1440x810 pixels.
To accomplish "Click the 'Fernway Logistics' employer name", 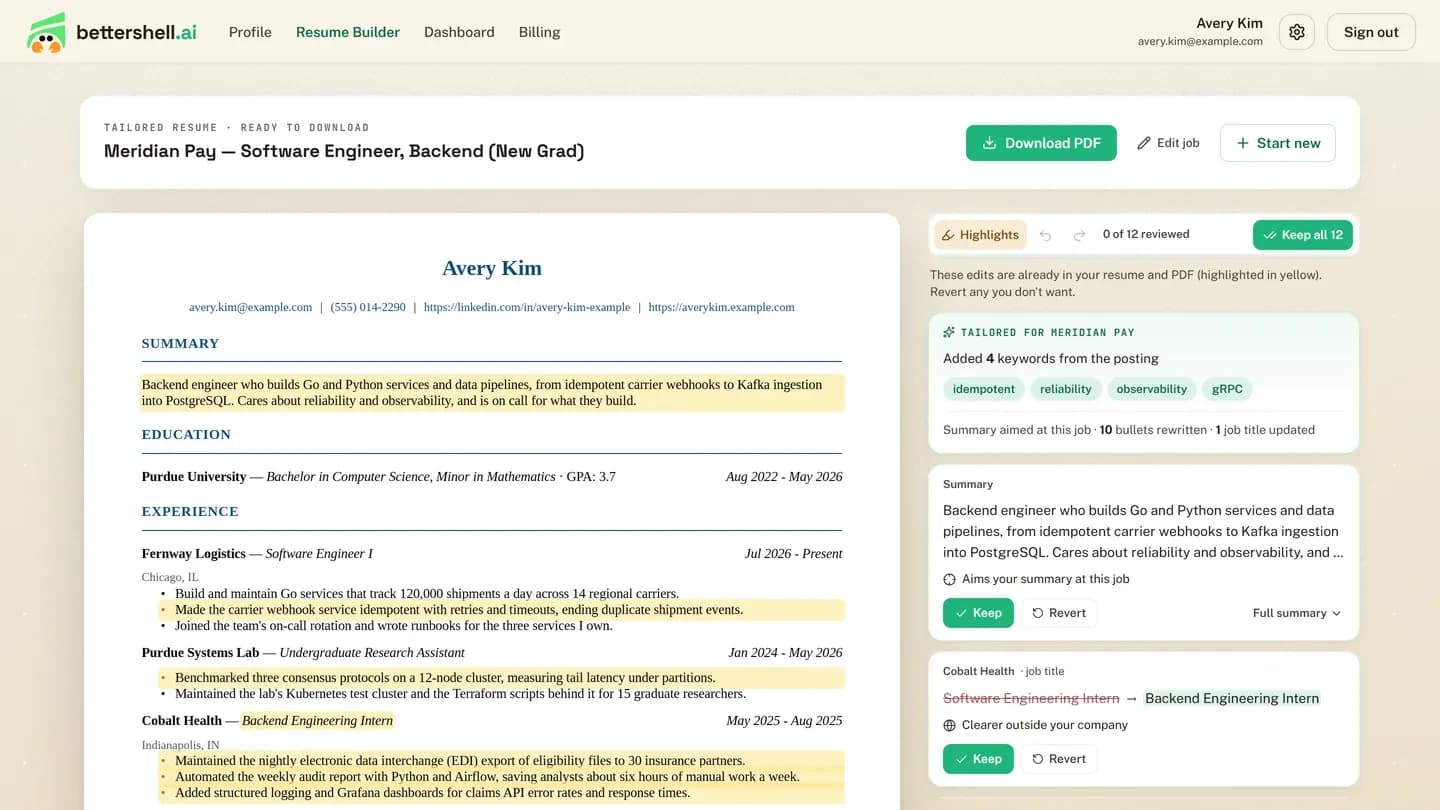I will pyautogui.click(x=193, y=554).
